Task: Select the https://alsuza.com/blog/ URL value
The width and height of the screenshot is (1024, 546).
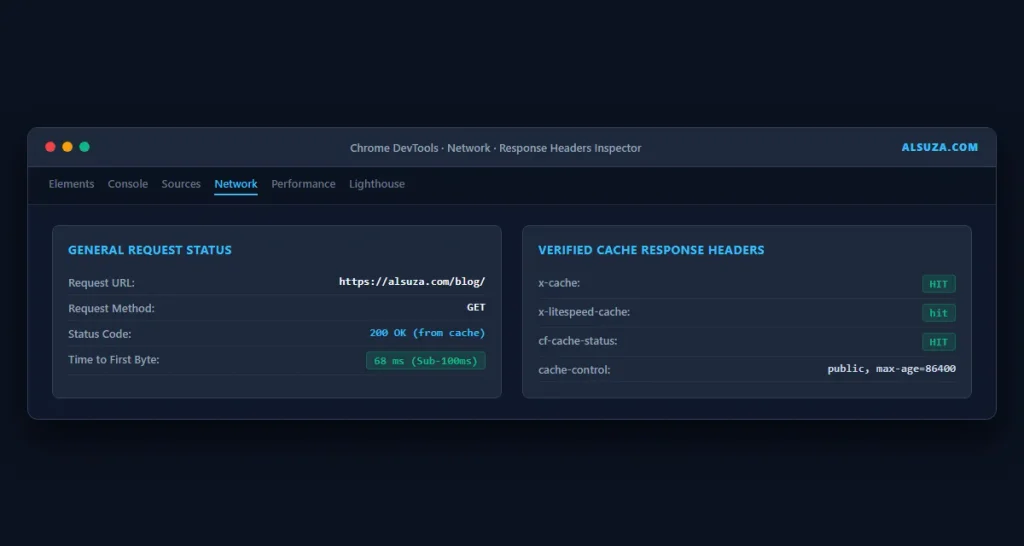Action: 412,281
